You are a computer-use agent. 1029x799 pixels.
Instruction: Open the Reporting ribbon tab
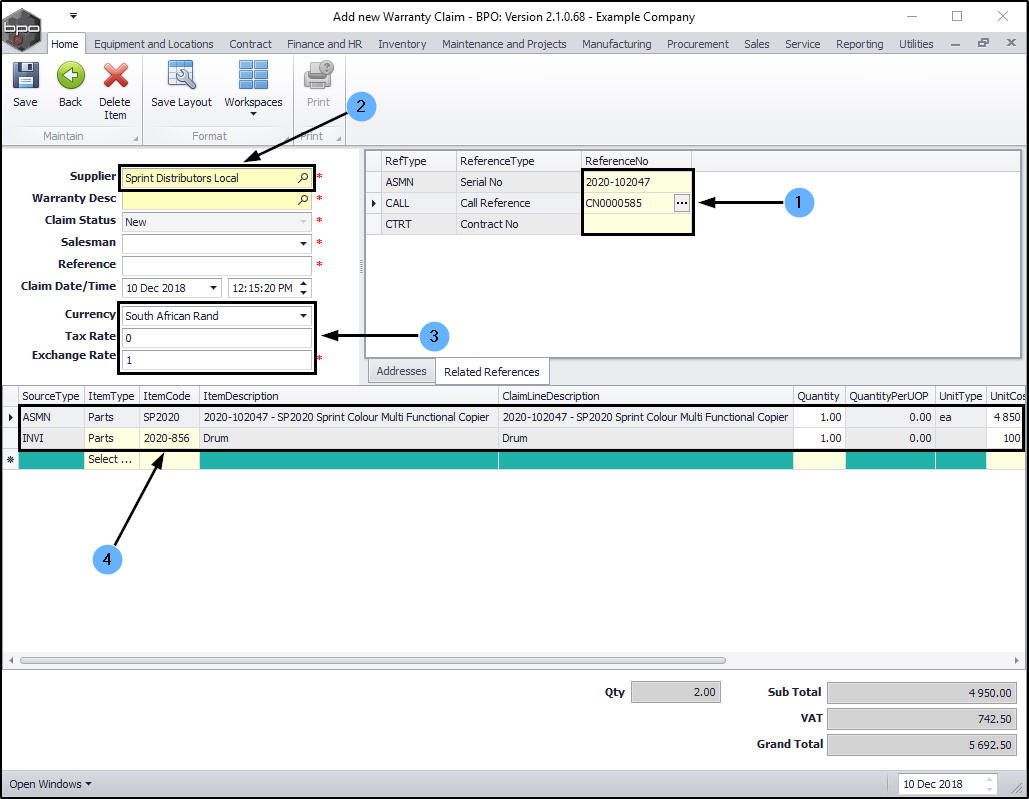859,44
